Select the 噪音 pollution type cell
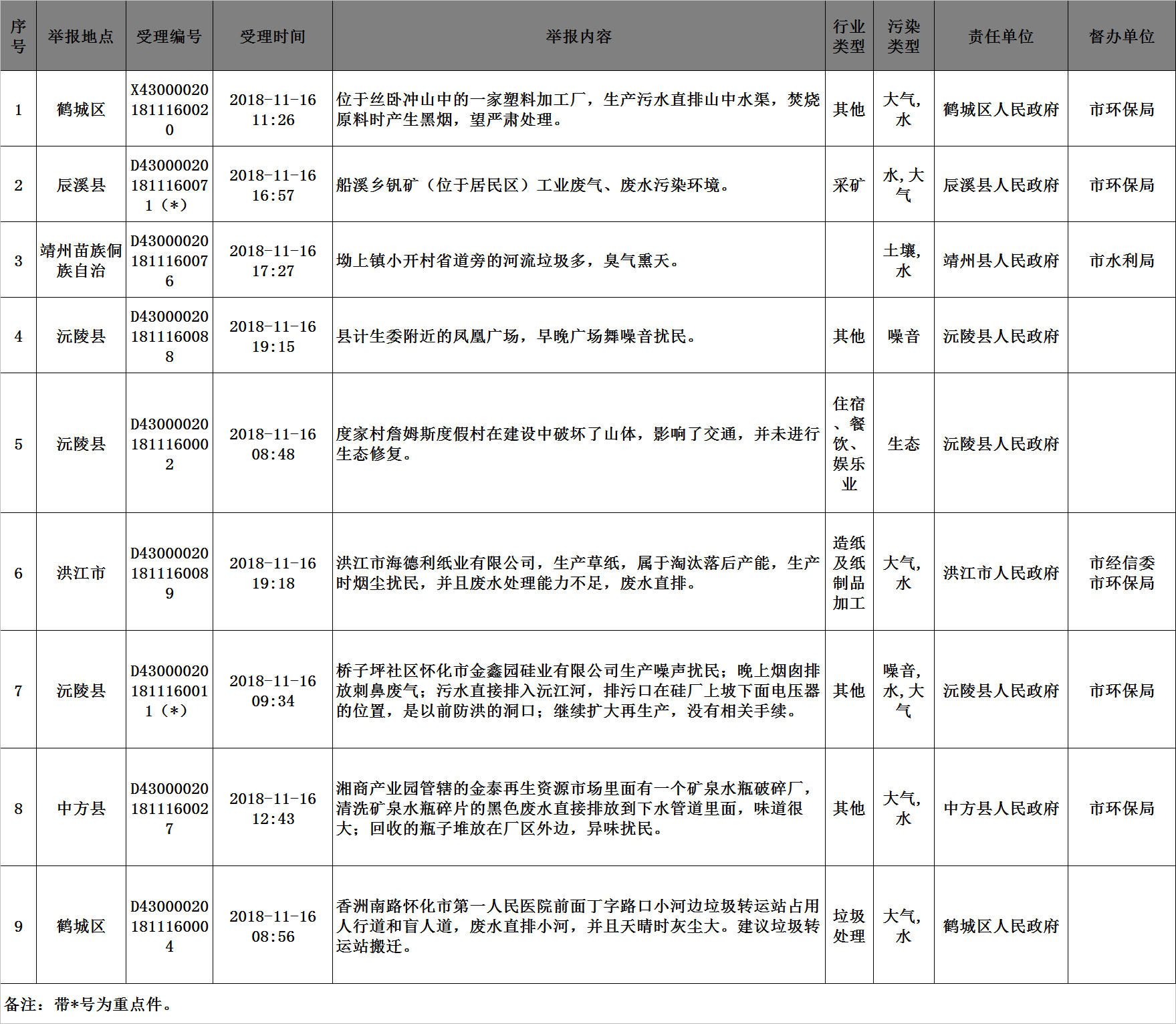Image resolution: width=1176 pixels, height=1024 pixels. pyautogui.click(x=904, y=336)
